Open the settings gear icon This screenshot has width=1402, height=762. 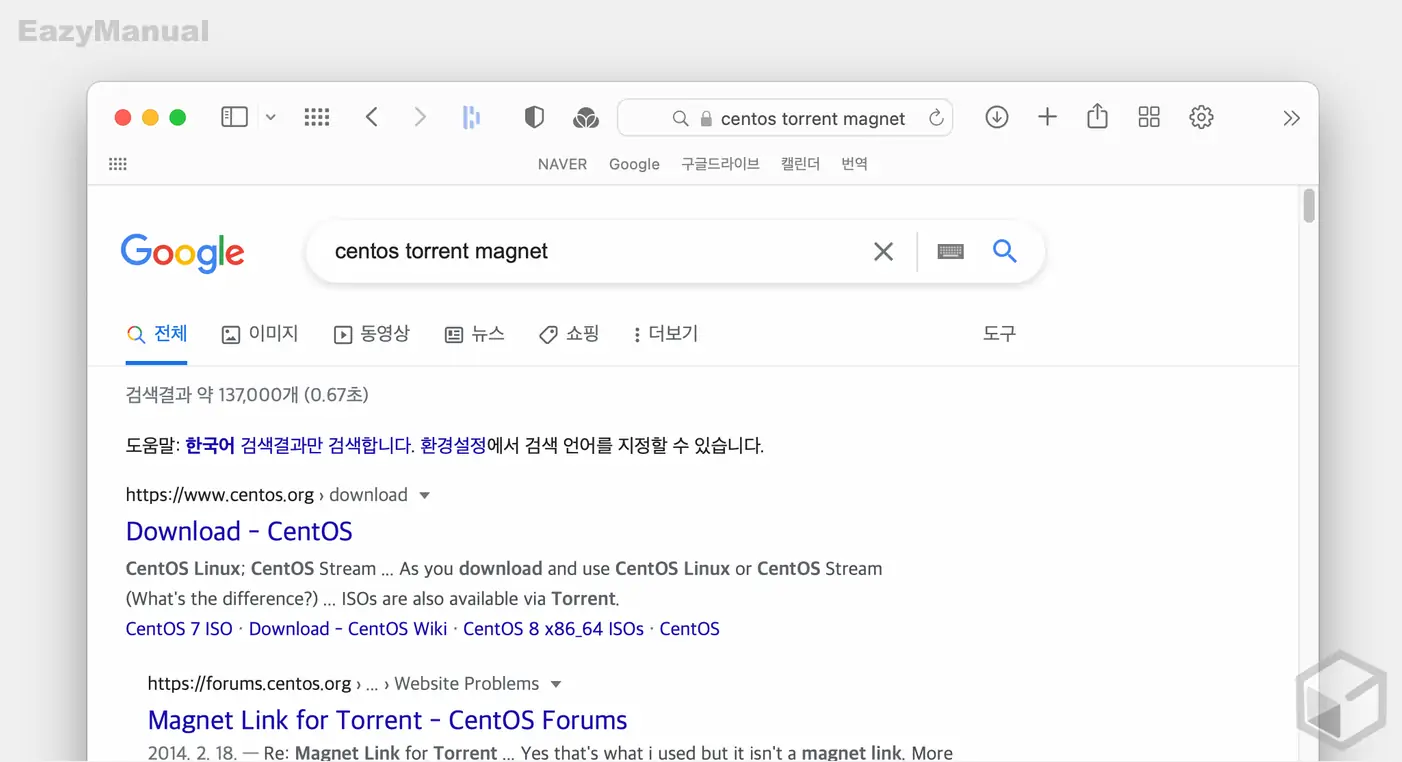pyautogui.click(x=1201, y=118)
